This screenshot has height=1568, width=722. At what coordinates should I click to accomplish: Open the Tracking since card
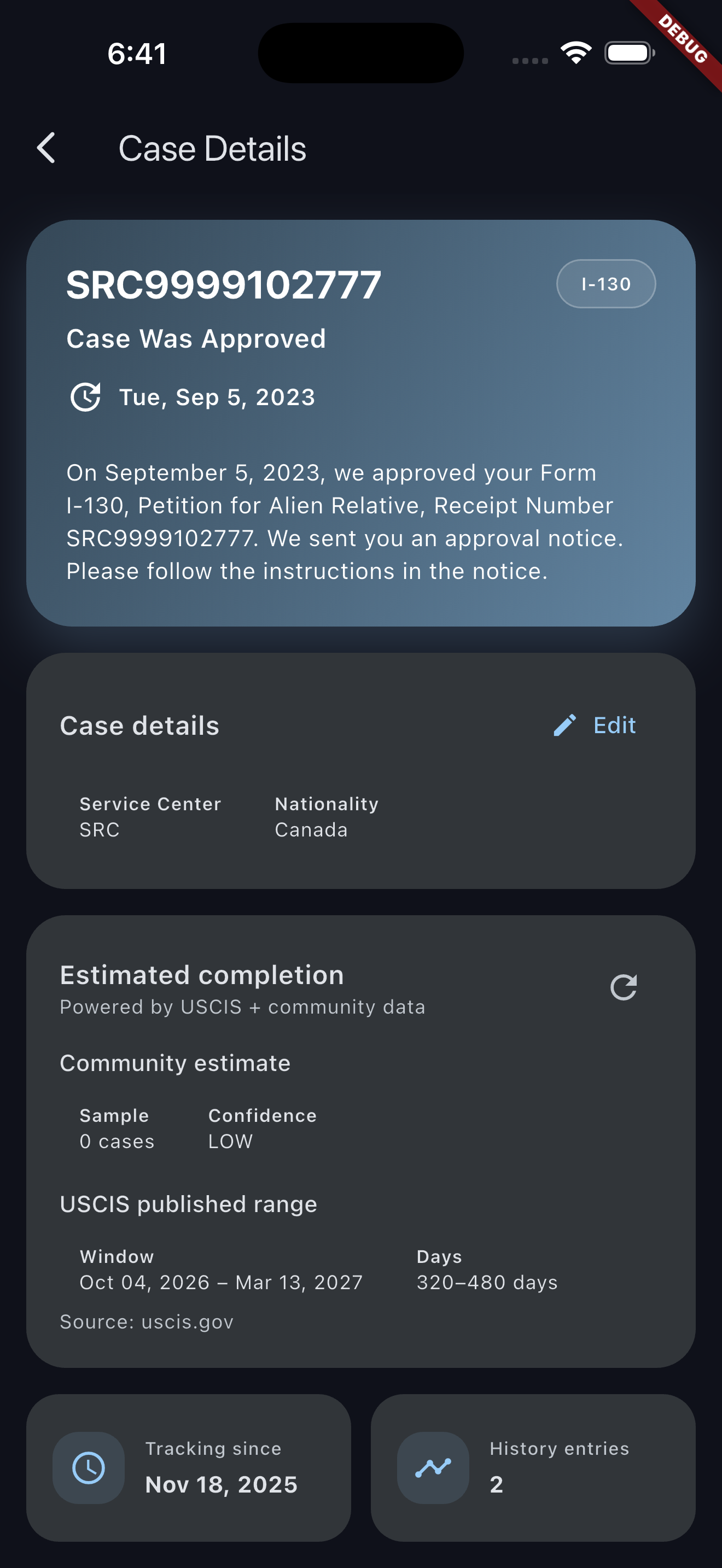click(x=189, y=1467)
